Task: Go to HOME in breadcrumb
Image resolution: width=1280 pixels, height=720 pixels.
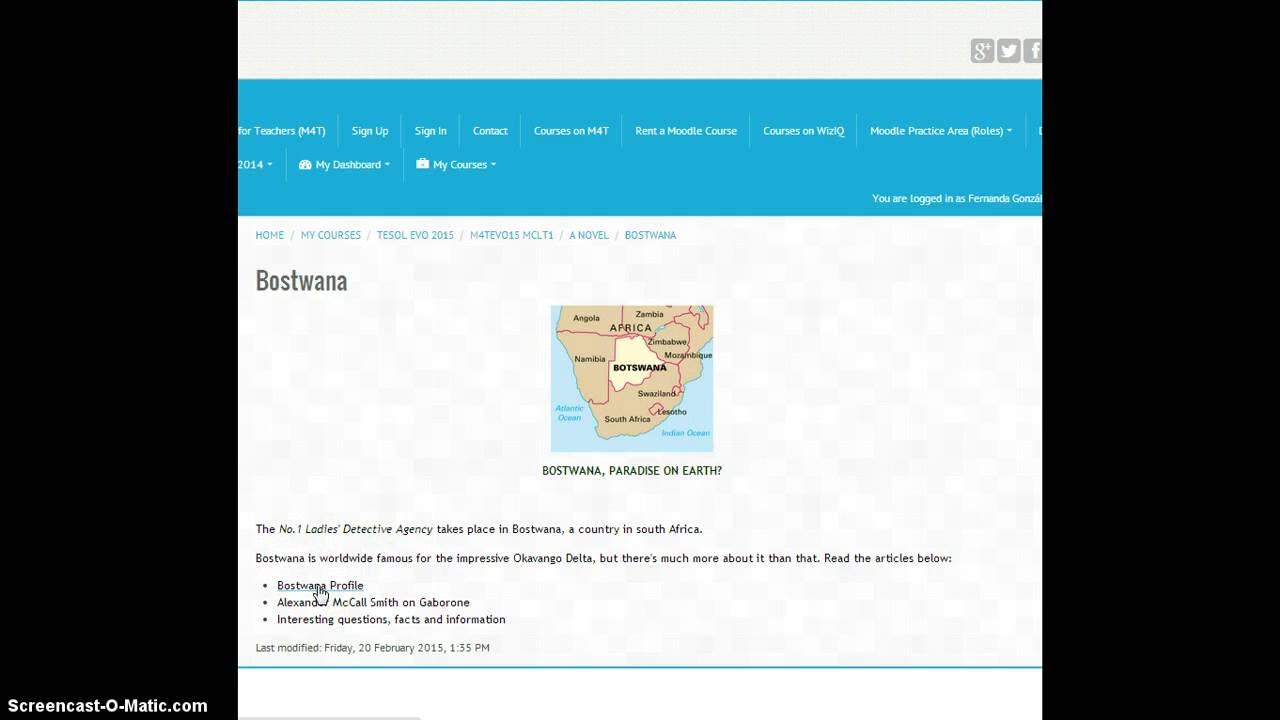Action: point(270,235)
